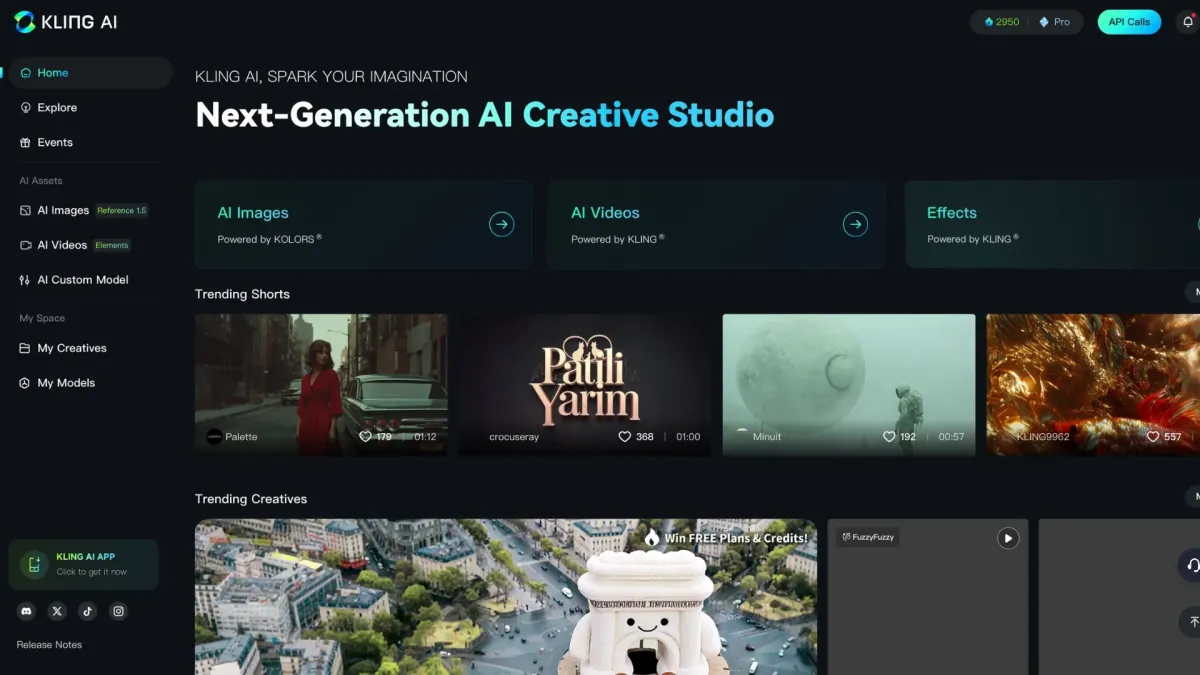Open the Effects card
1200x675 pixels.
(x=1052, y=224)
